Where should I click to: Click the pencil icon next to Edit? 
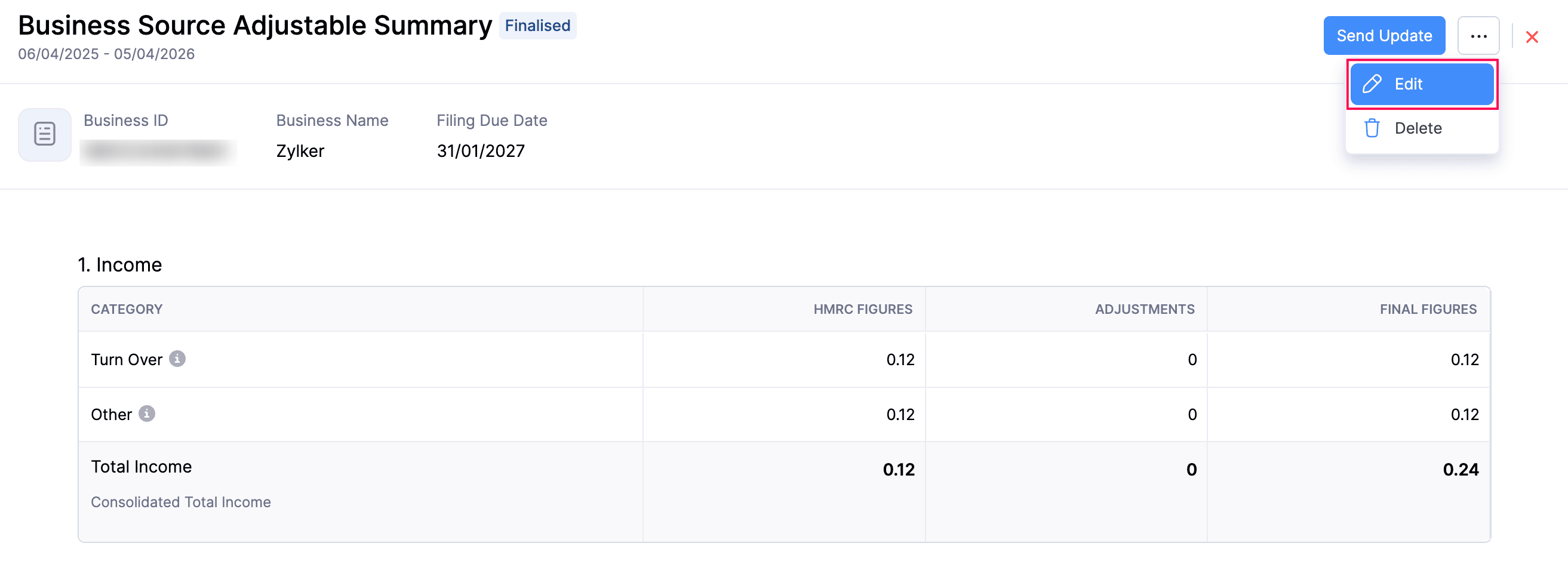(1372, 84)
